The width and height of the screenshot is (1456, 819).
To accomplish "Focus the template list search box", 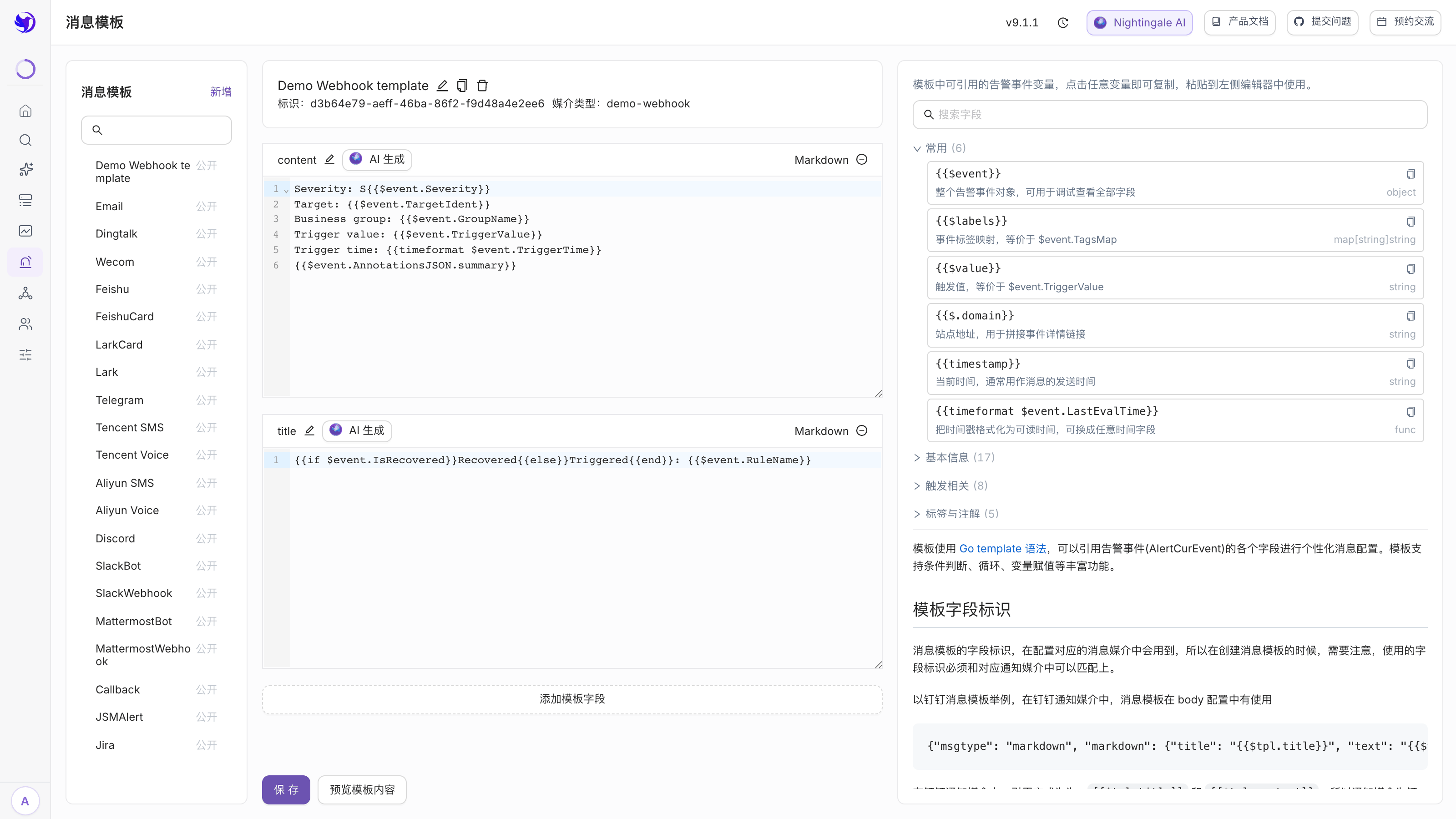I will click(156, 130).
